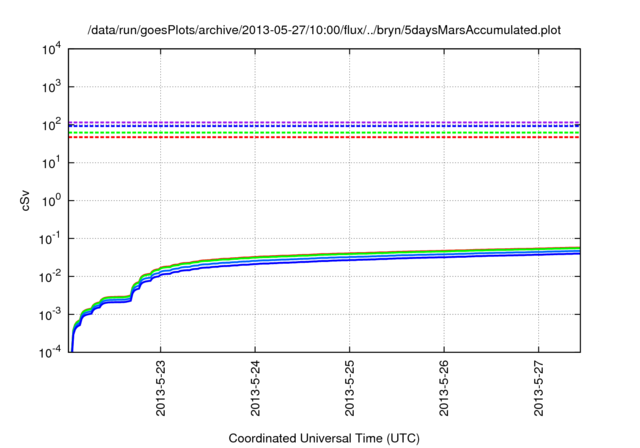Viewport: 640px width, 448px height.
Task: Click the 10^4 y-axis tick label
Action: point(51,49)
